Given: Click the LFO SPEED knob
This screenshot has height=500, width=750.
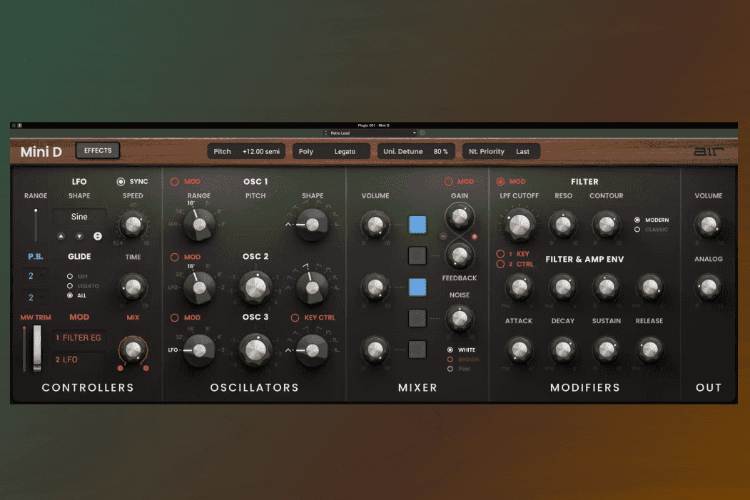Looking at the screenshot, I should 133,224.
